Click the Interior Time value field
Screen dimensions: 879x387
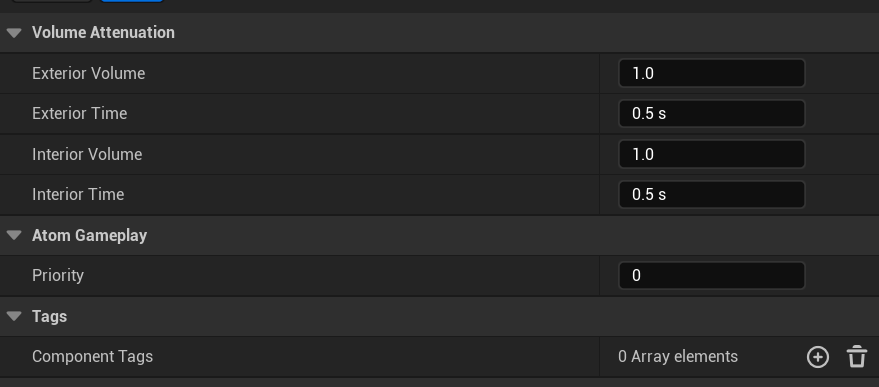click(711, 195)
